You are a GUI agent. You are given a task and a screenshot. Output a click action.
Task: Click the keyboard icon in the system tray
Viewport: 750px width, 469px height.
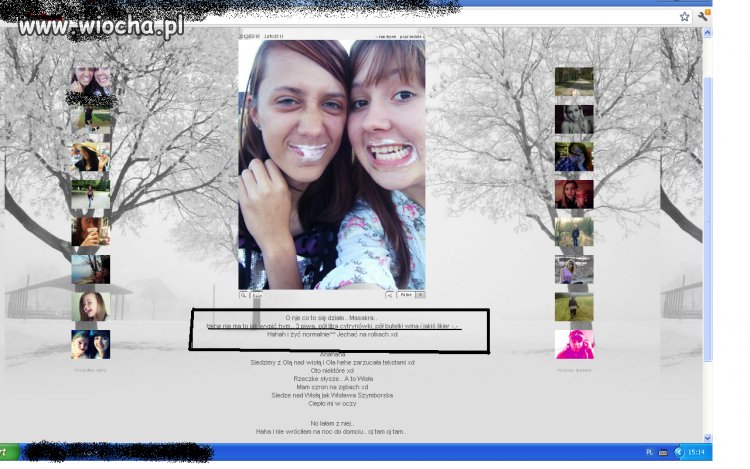663,452
